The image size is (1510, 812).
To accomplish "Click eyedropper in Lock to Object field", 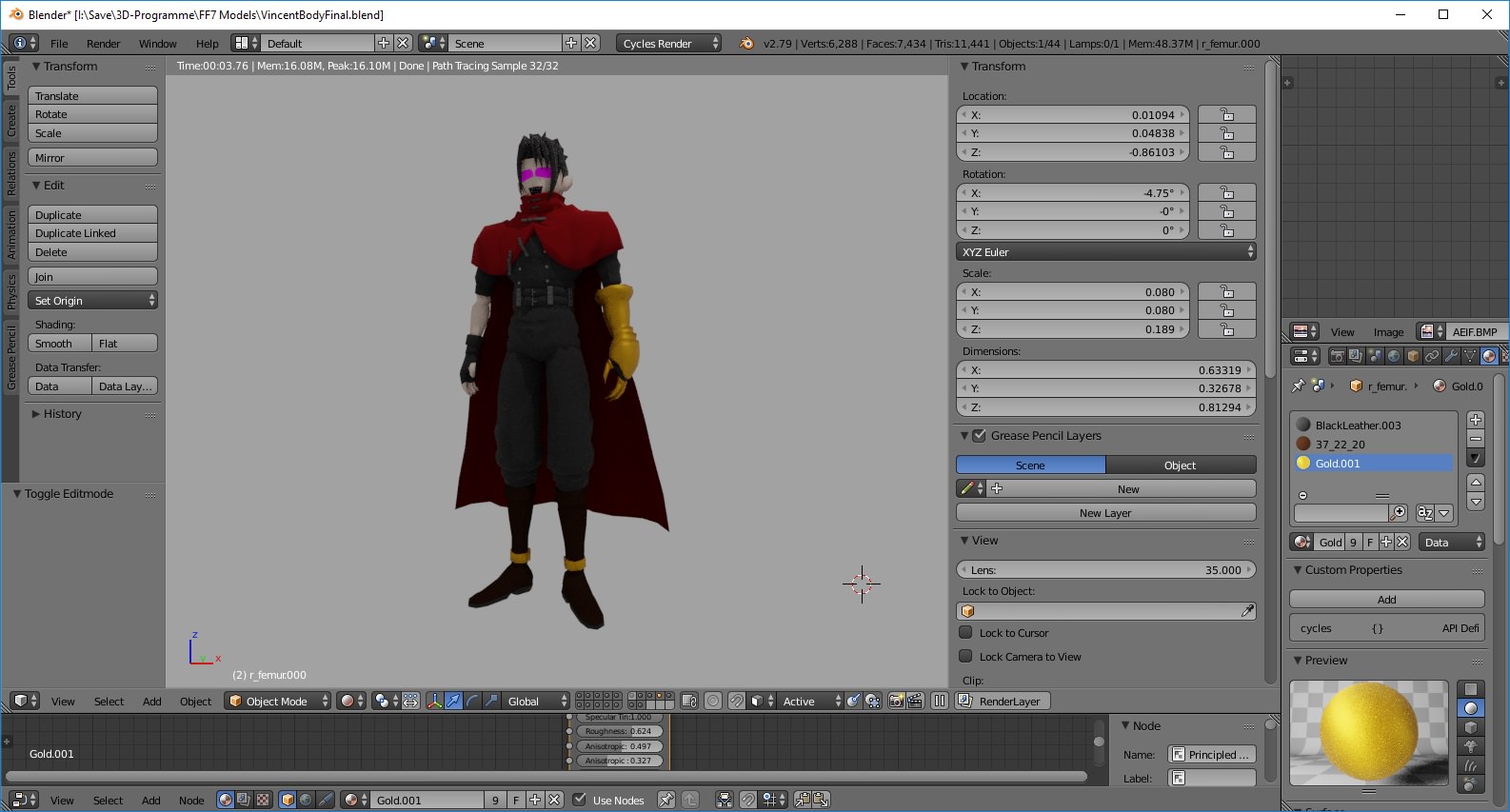I will coord(1247,611).
